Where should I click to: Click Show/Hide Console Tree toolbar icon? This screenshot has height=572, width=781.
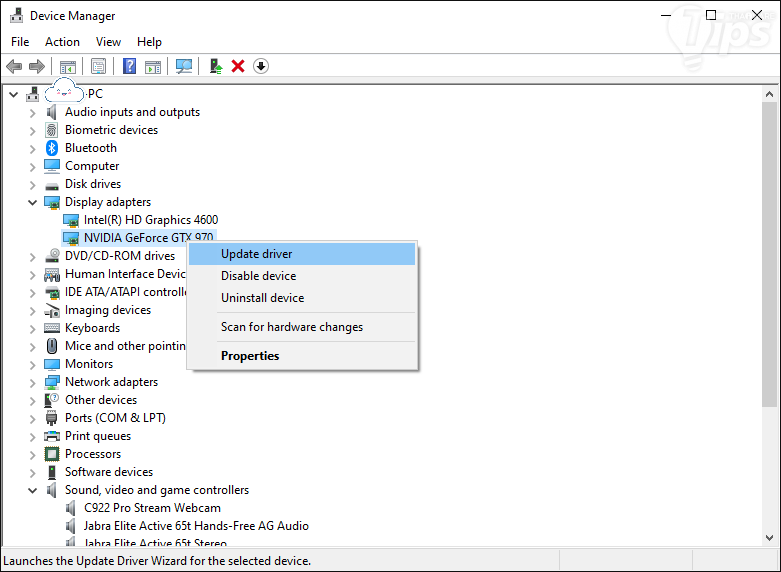pyautogui.click(x=68, y=66)
